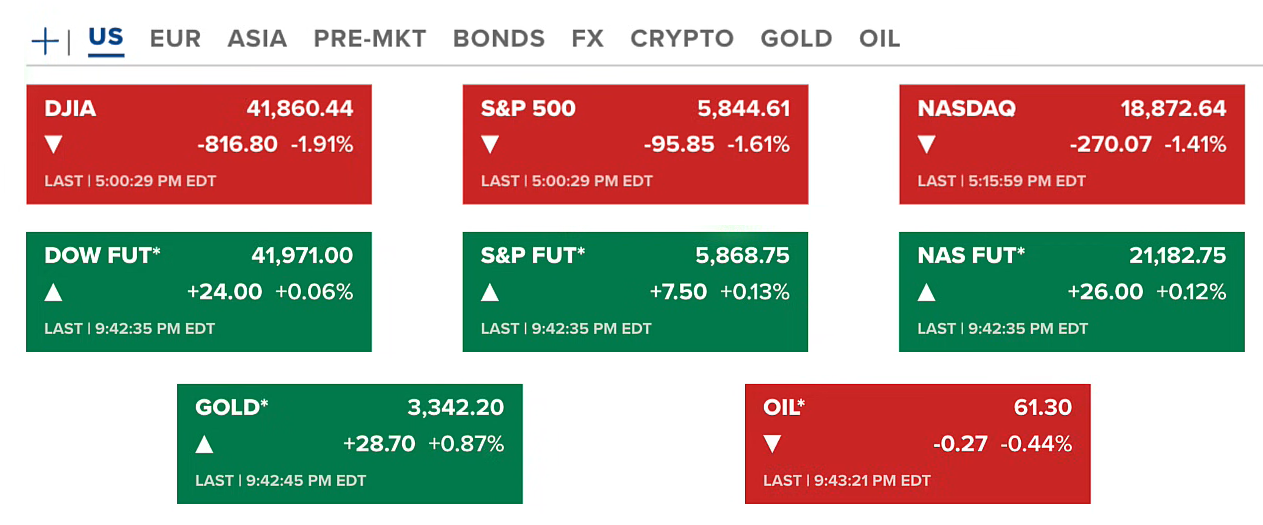Screen dimensions: 1263x525
Task: Select the PRE-MKT tab
Action: tap(370, 39)
